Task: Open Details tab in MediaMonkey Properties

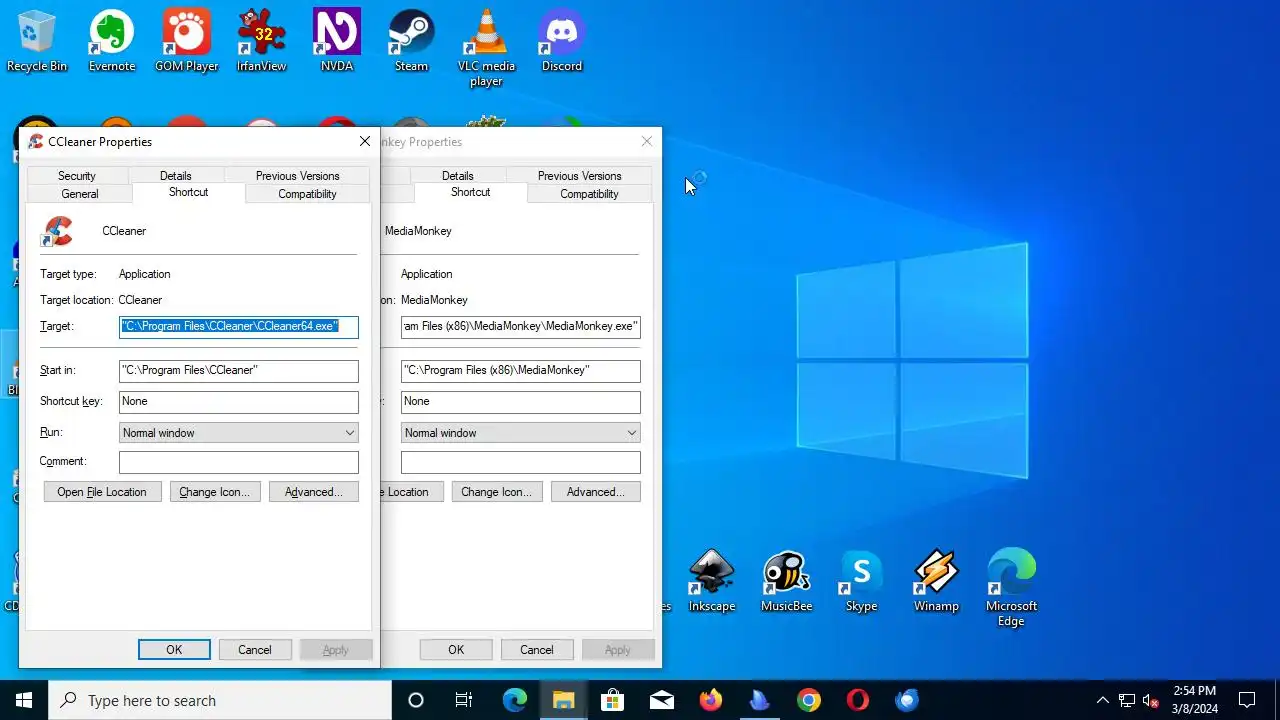Action: (x=458, y=176)
